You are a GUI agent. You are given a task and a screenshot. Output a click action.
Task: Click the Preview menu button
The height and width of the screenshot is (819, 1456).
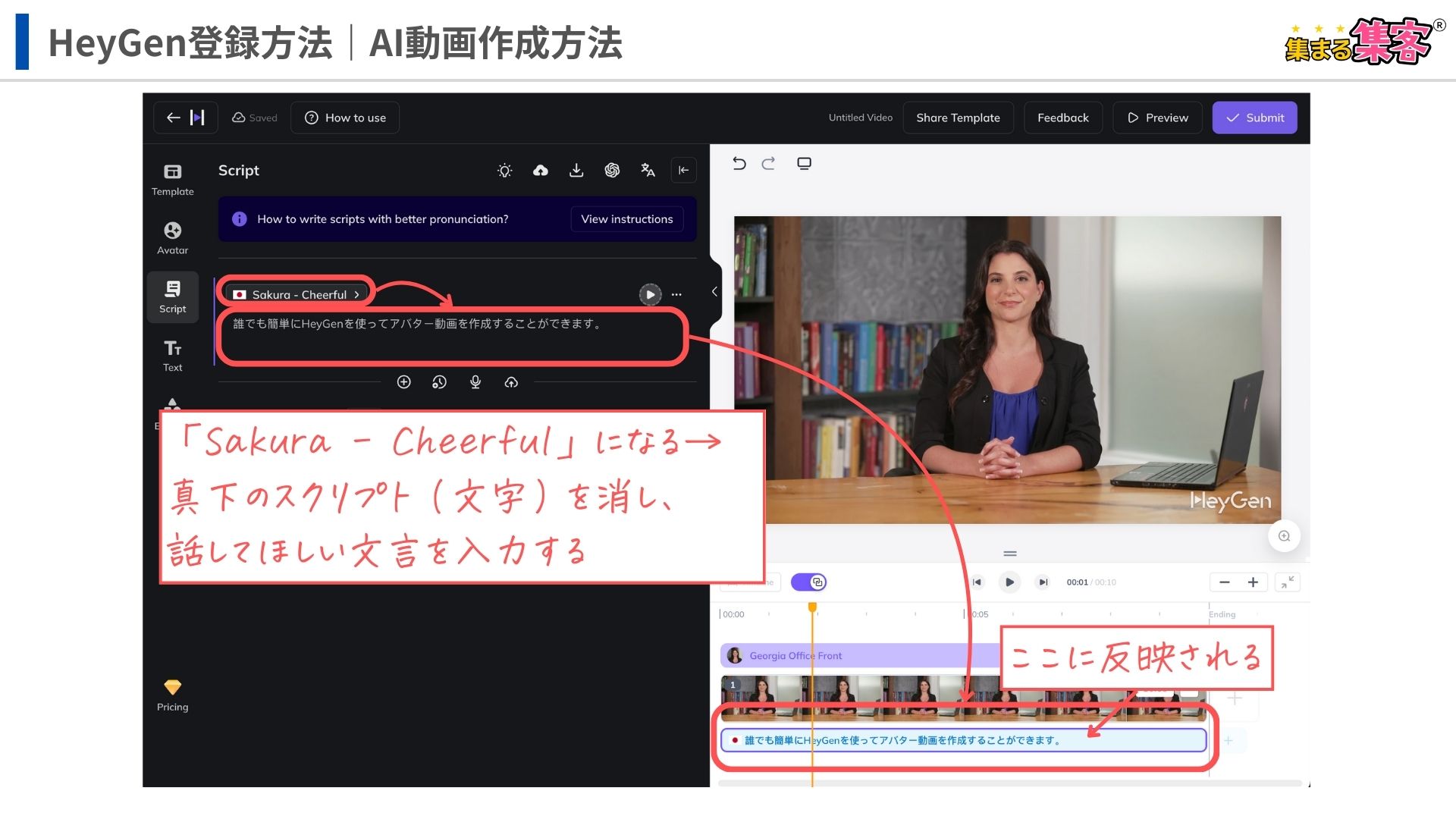1158,118
